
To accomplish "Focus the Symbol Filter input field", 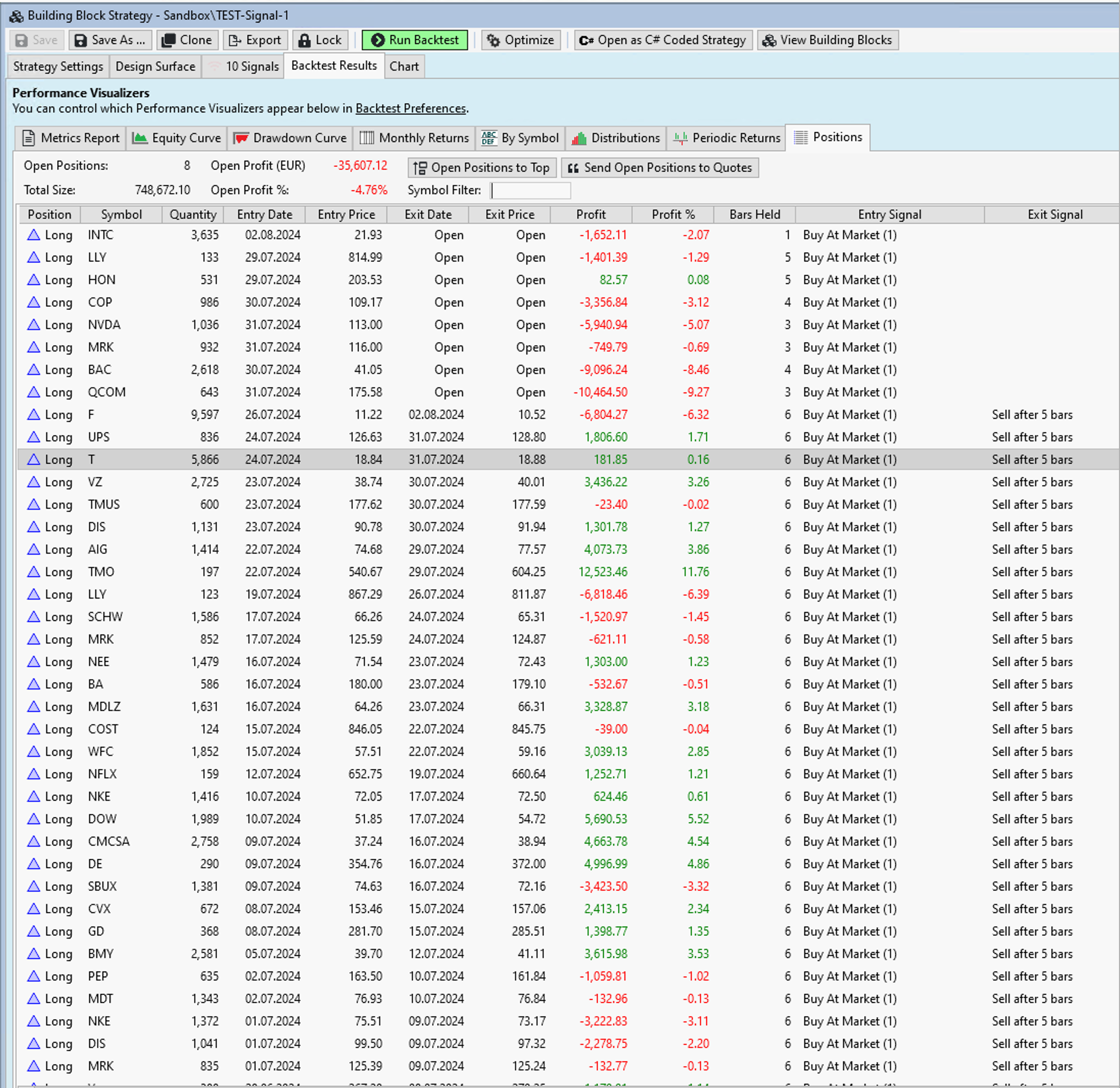I will 530,191.
